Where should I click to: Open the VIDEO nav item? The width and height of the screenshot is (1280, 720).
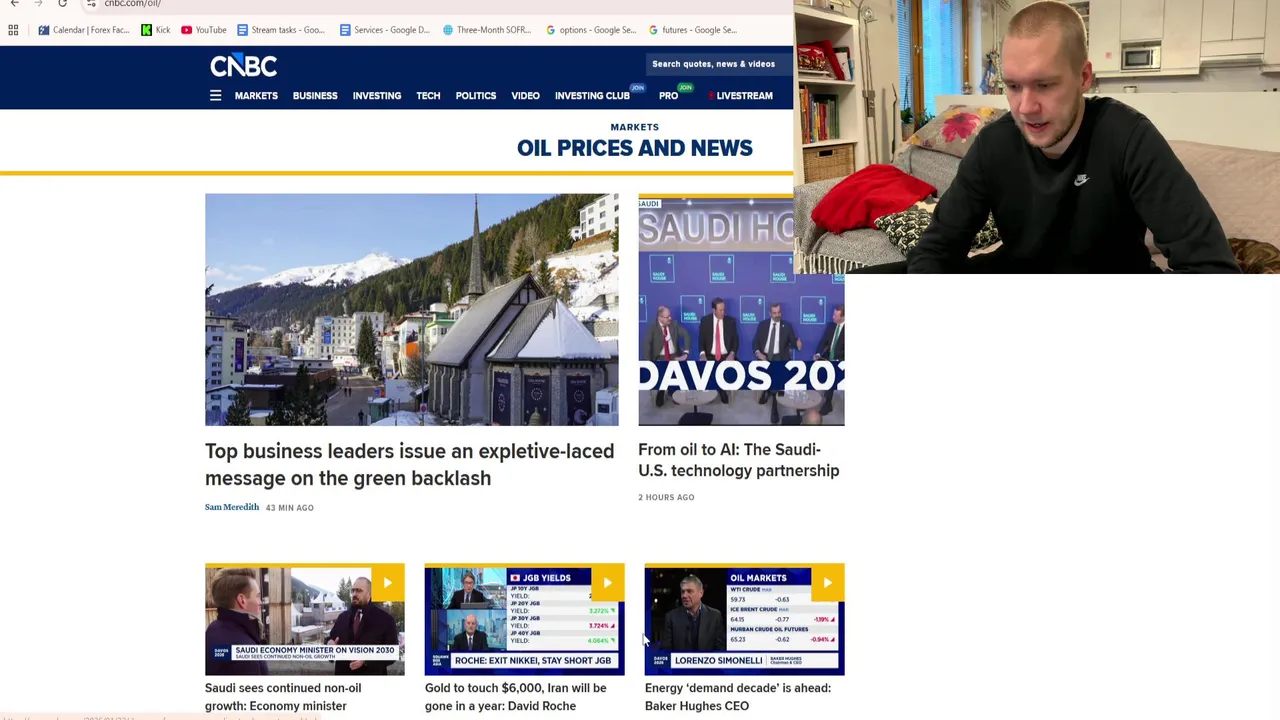coord(525,96)
